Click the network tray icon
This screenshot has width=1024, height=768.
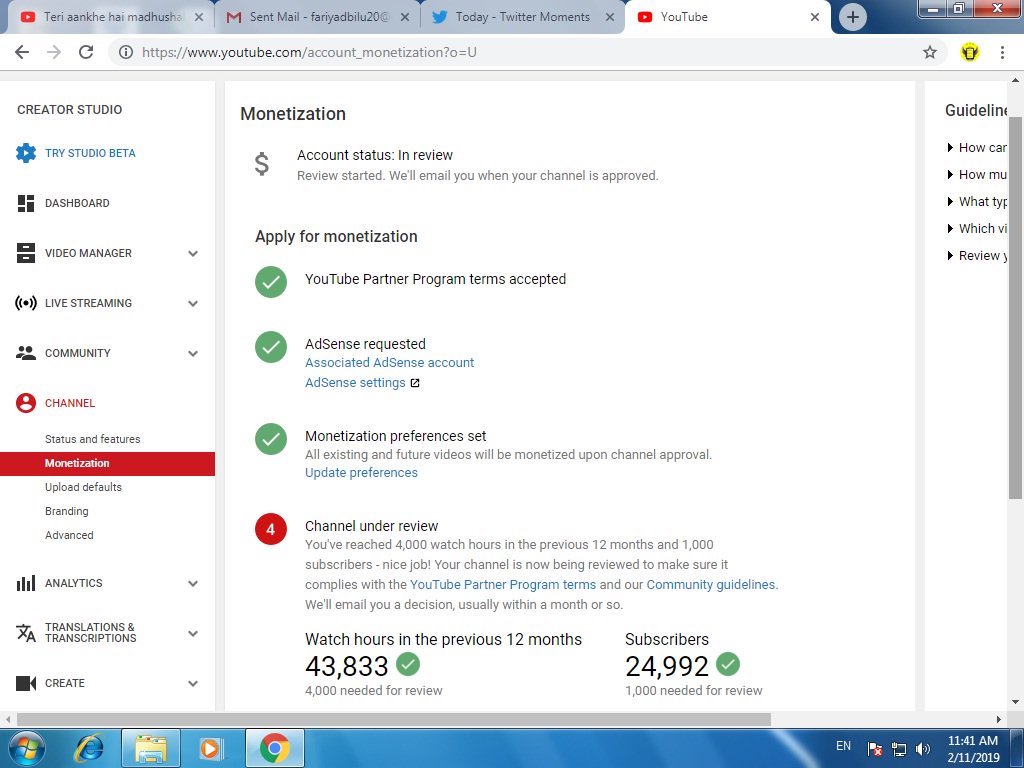[x=899, y=749]
